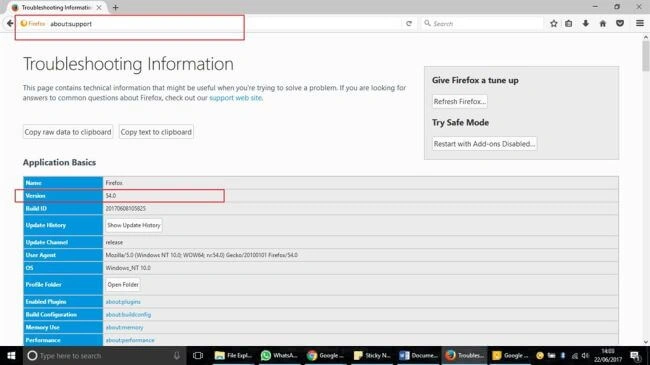Open the Action Center notifications icon
650x365 pixels.
point(635,355)
